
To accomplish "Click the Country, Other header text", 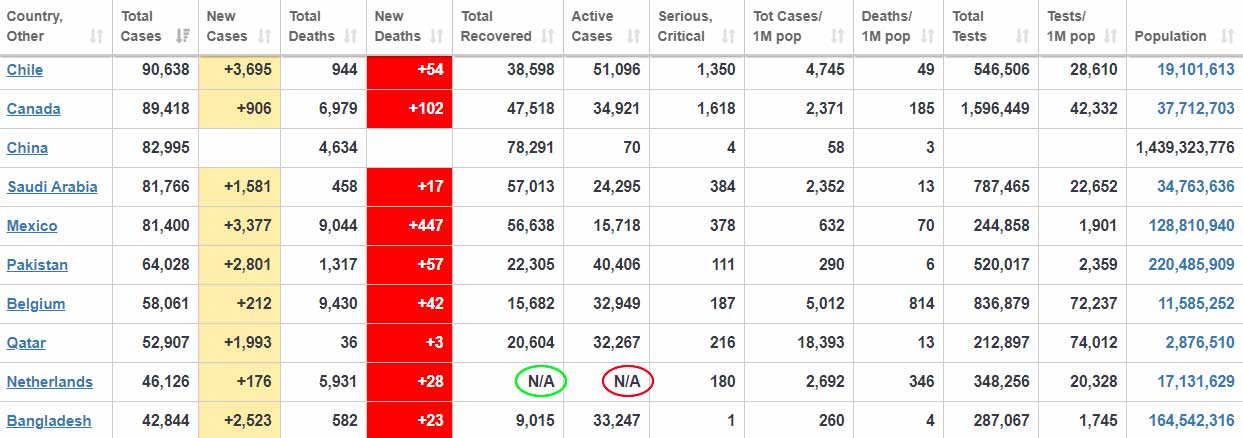I will 34,26.
